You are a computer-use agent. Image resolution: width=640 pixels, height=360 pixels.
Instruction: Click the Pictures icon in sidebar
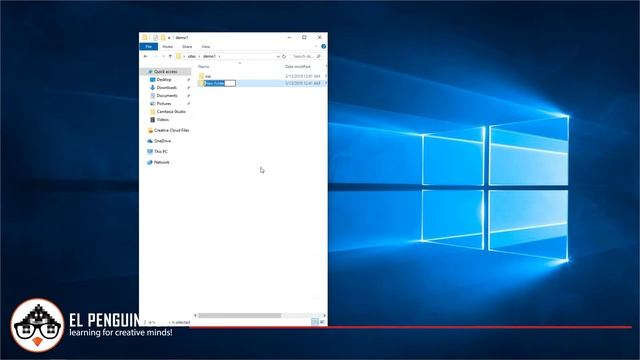pyautogui.click(x=152, y=104)
